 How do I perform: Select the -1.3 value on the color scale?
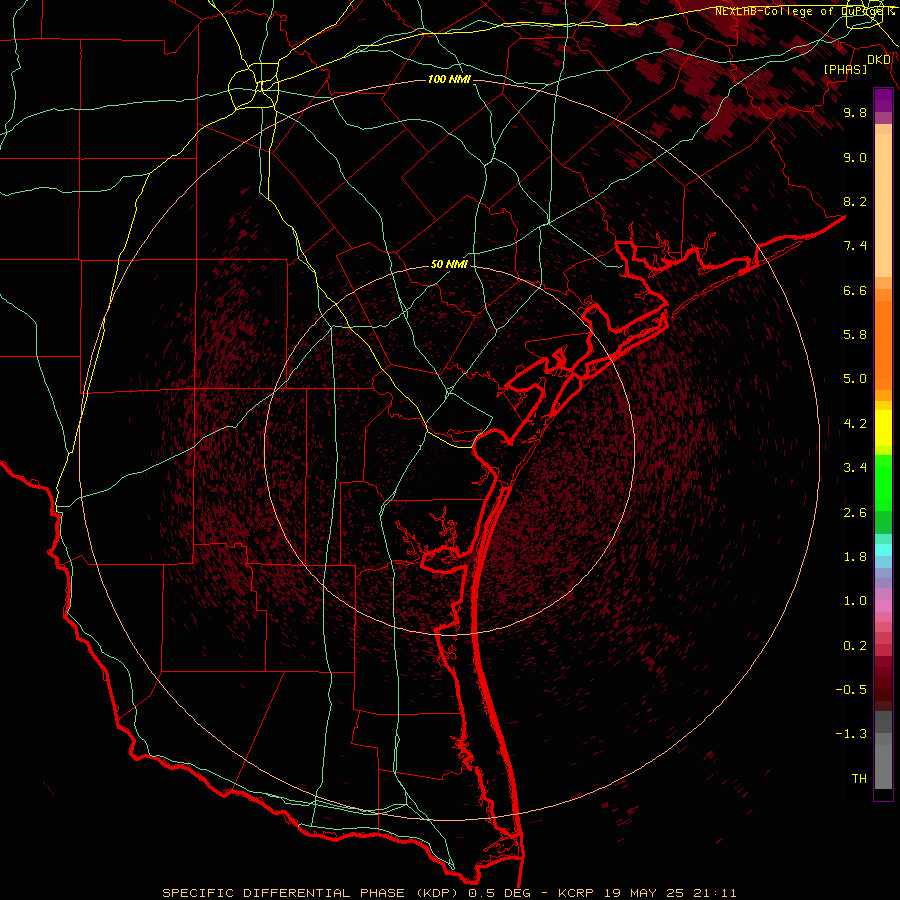[851, 735]
